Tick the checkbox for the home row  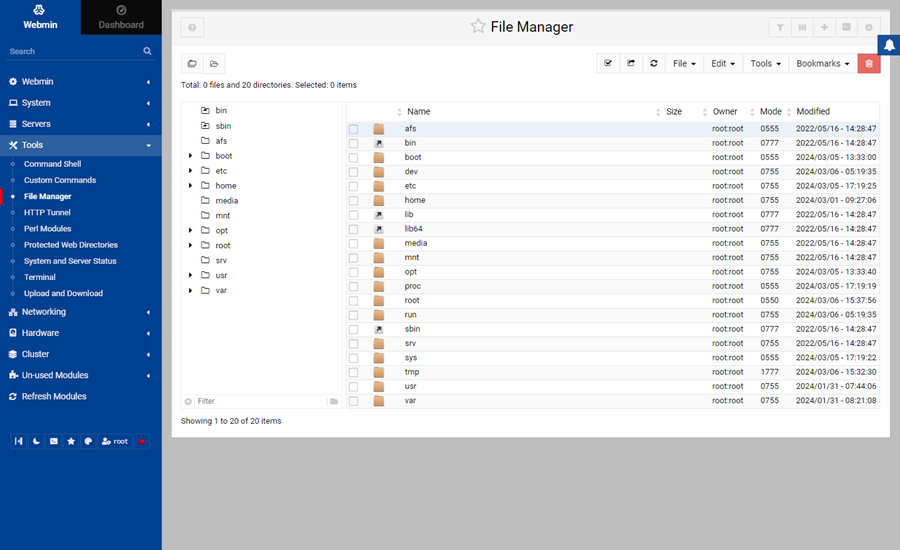point(353,200)
